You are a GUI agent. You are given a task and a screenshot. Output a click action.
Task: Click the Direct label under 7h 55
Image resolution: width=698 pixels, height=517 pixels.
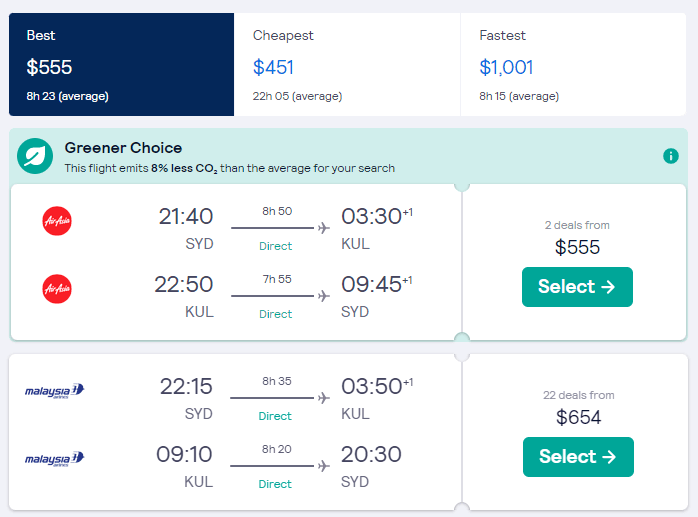[276, 314]
